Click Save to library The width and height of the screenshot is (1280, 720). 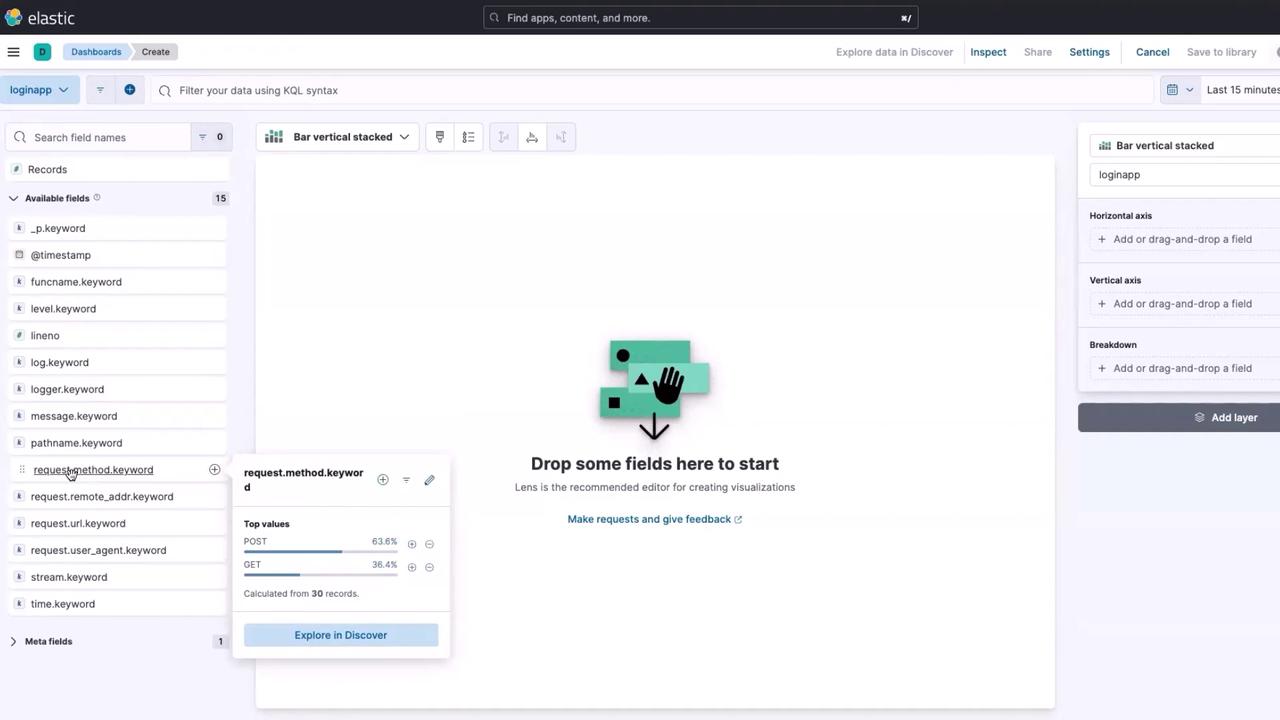(1221, 52)
